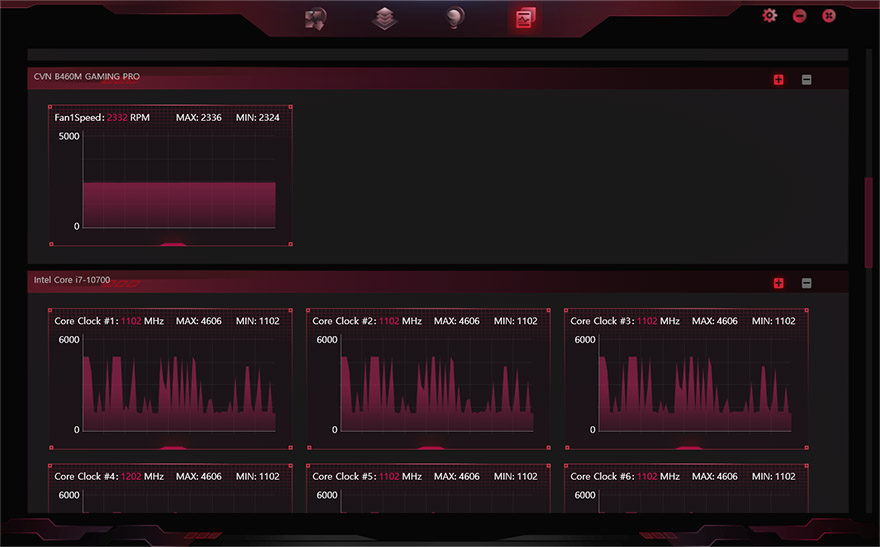Image resolution: width=880 pixels, height=547 pixels.
Task: Click the Core Clock #5 label
Action: [x=343, y=476]
